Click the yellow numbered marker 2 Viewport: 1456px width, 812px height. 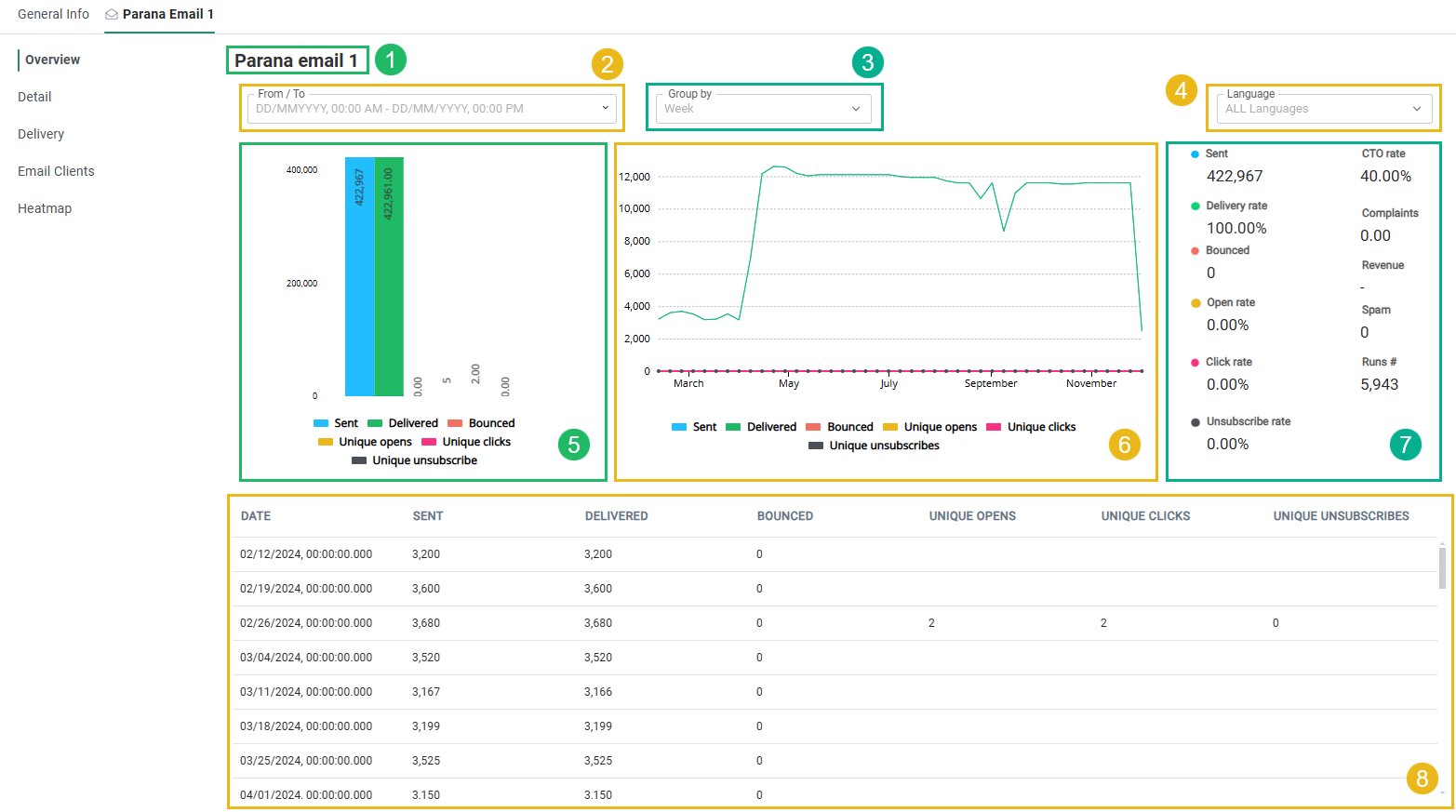click(x=607, y=64)
